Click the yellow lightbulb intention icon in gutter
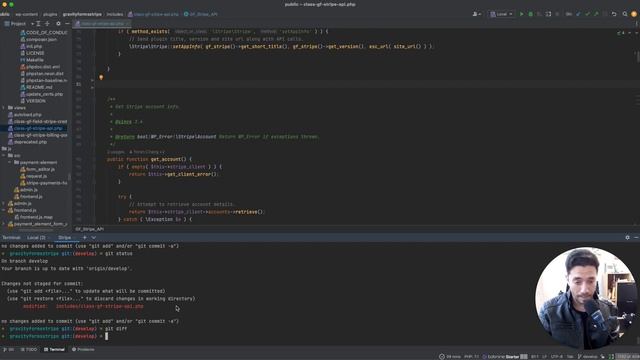 tap(101, 77)
